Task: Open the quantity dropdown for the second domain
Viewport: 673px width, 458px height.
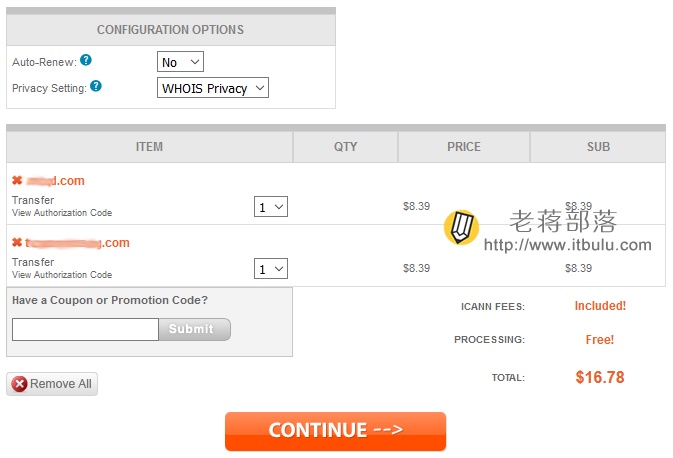Action: coord(271,269)
